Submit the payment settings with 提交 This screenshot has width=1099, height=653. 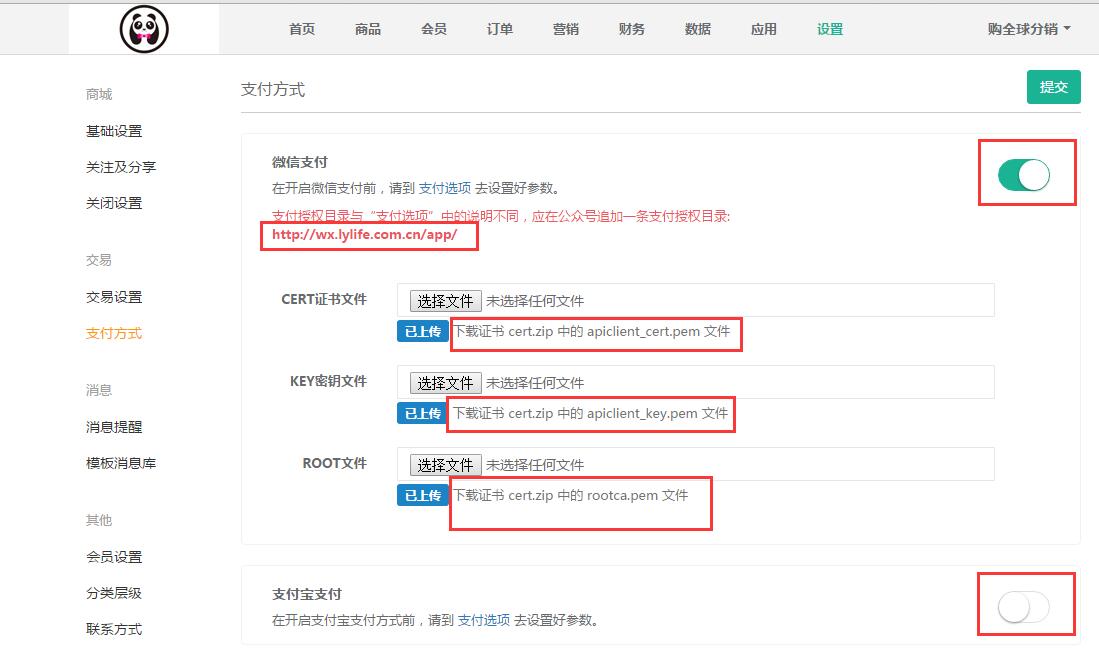click(x=1053, y=87)
